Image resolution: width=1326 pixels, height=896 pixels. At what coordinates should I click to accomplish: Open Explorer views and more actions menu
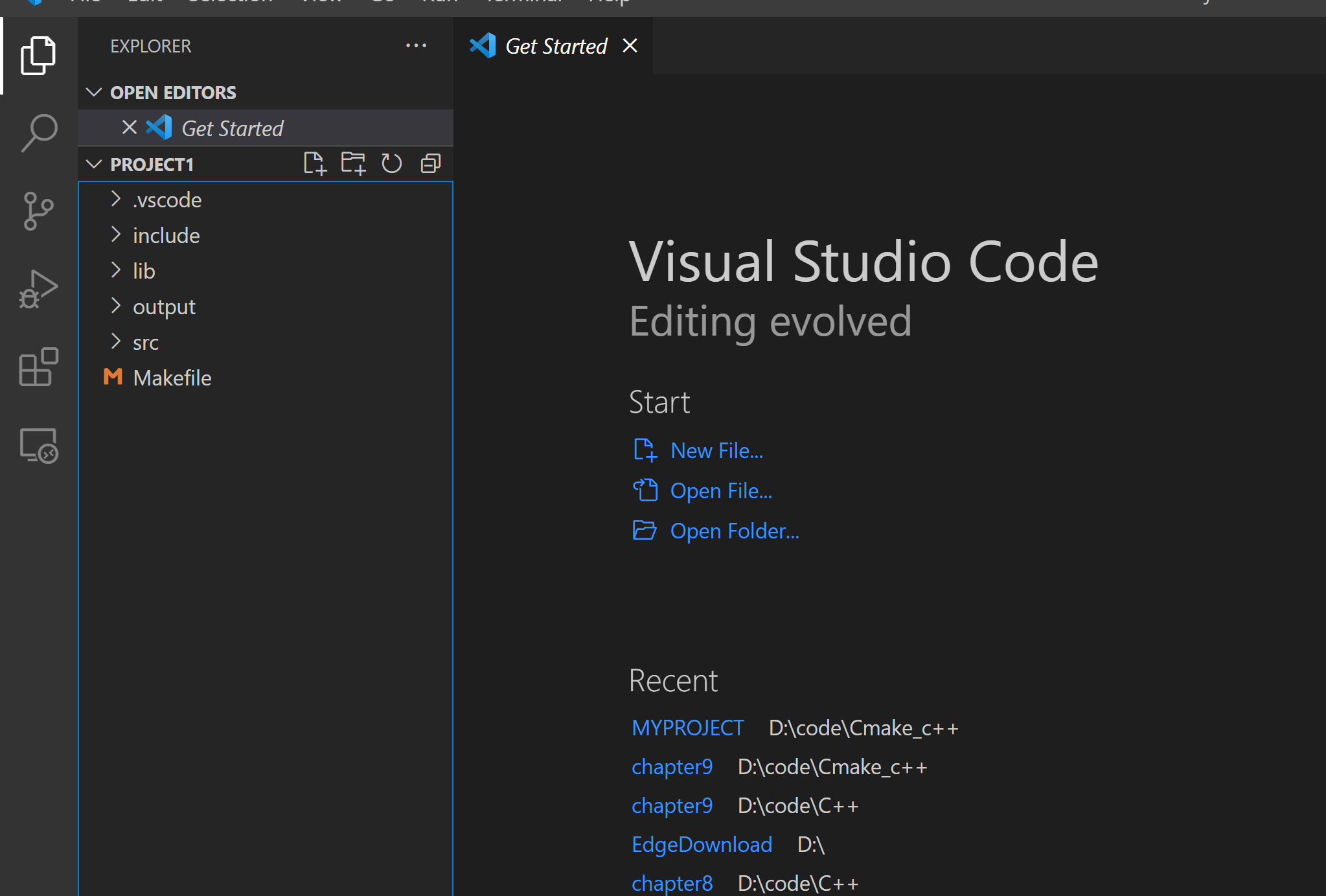coord(416,46)
